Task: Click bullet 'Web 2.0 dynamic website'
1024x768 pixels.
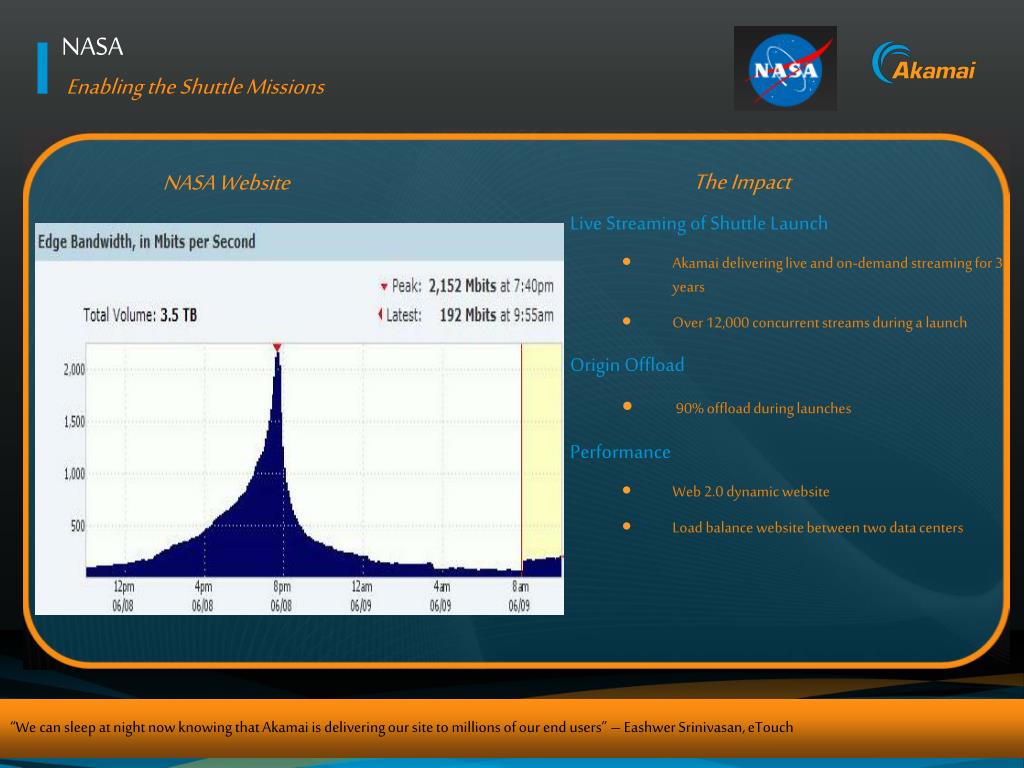Action: (x=750, y=492)
